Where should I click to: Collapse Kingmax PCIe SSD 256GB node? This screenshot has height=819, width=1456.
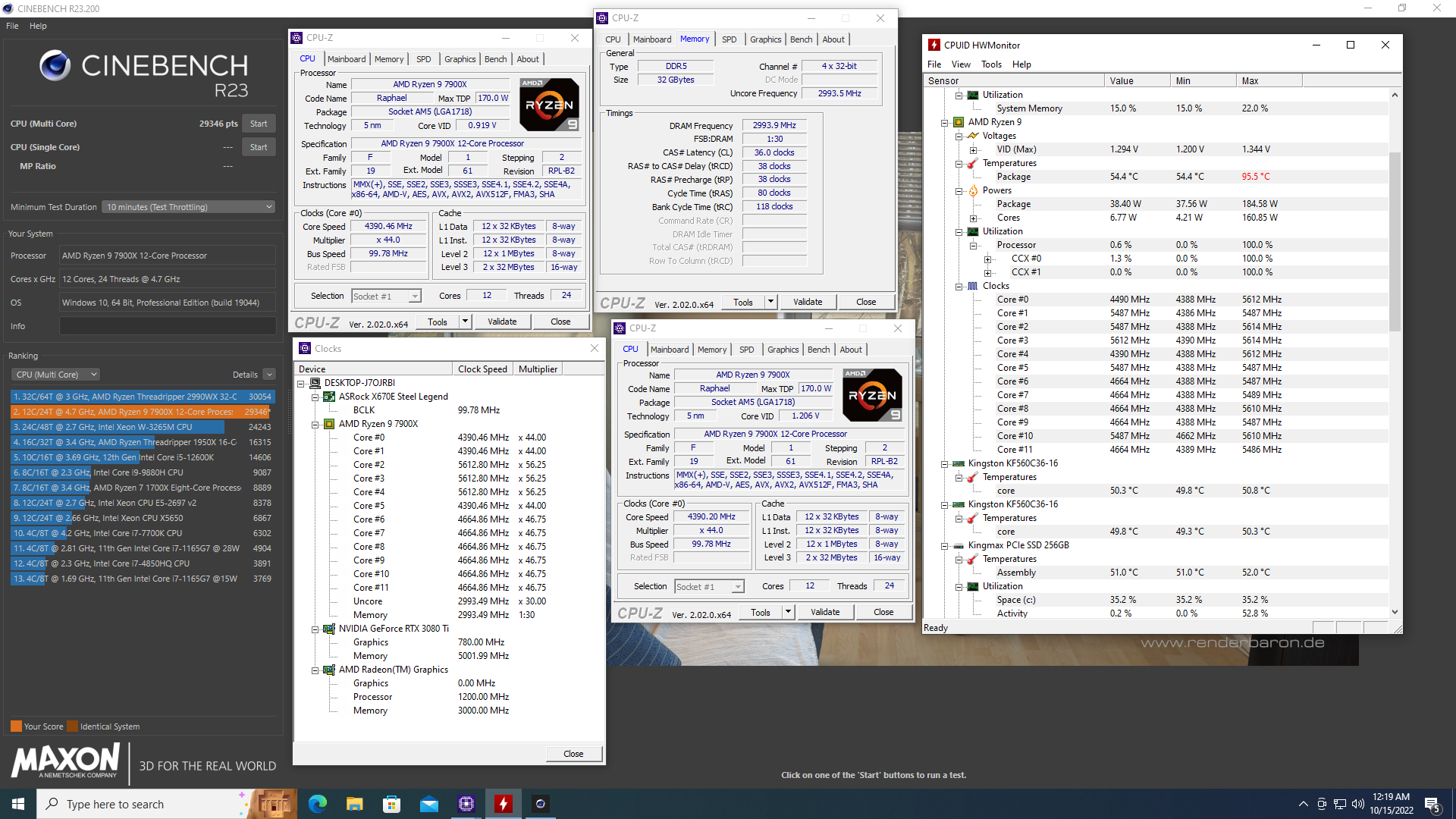945,545
